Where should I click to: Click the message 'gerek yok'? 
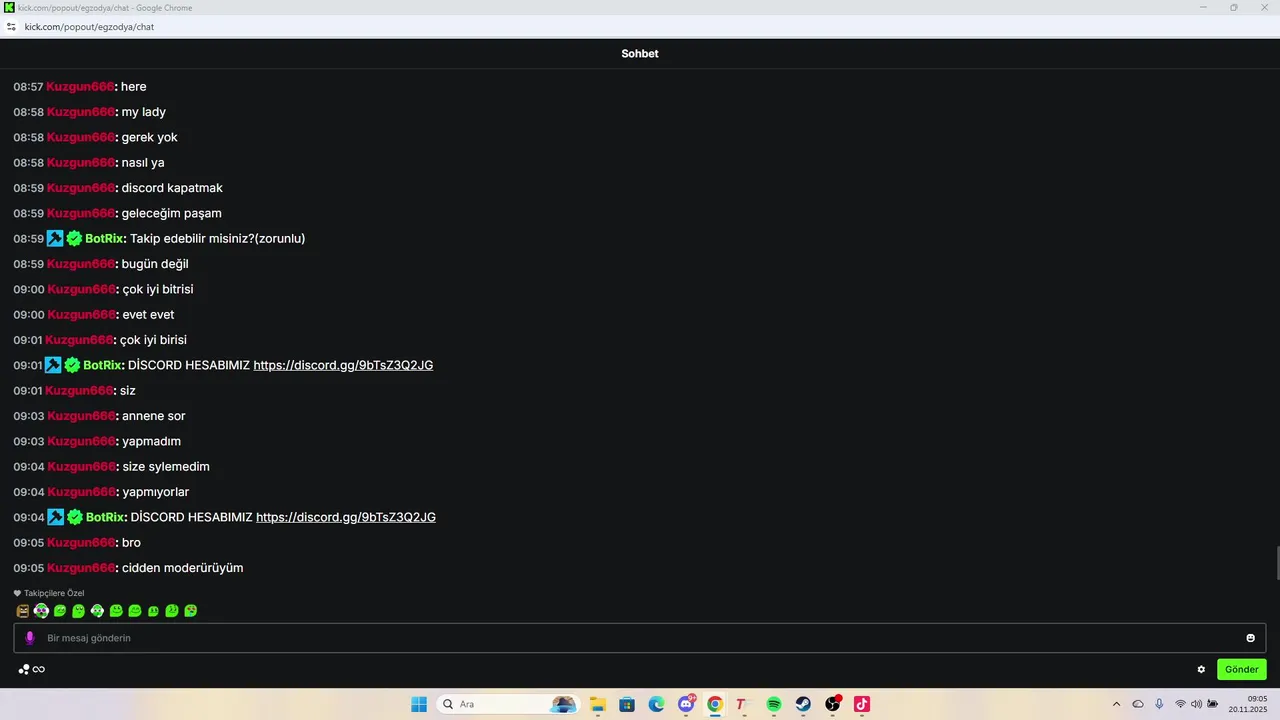pos(150,137)
